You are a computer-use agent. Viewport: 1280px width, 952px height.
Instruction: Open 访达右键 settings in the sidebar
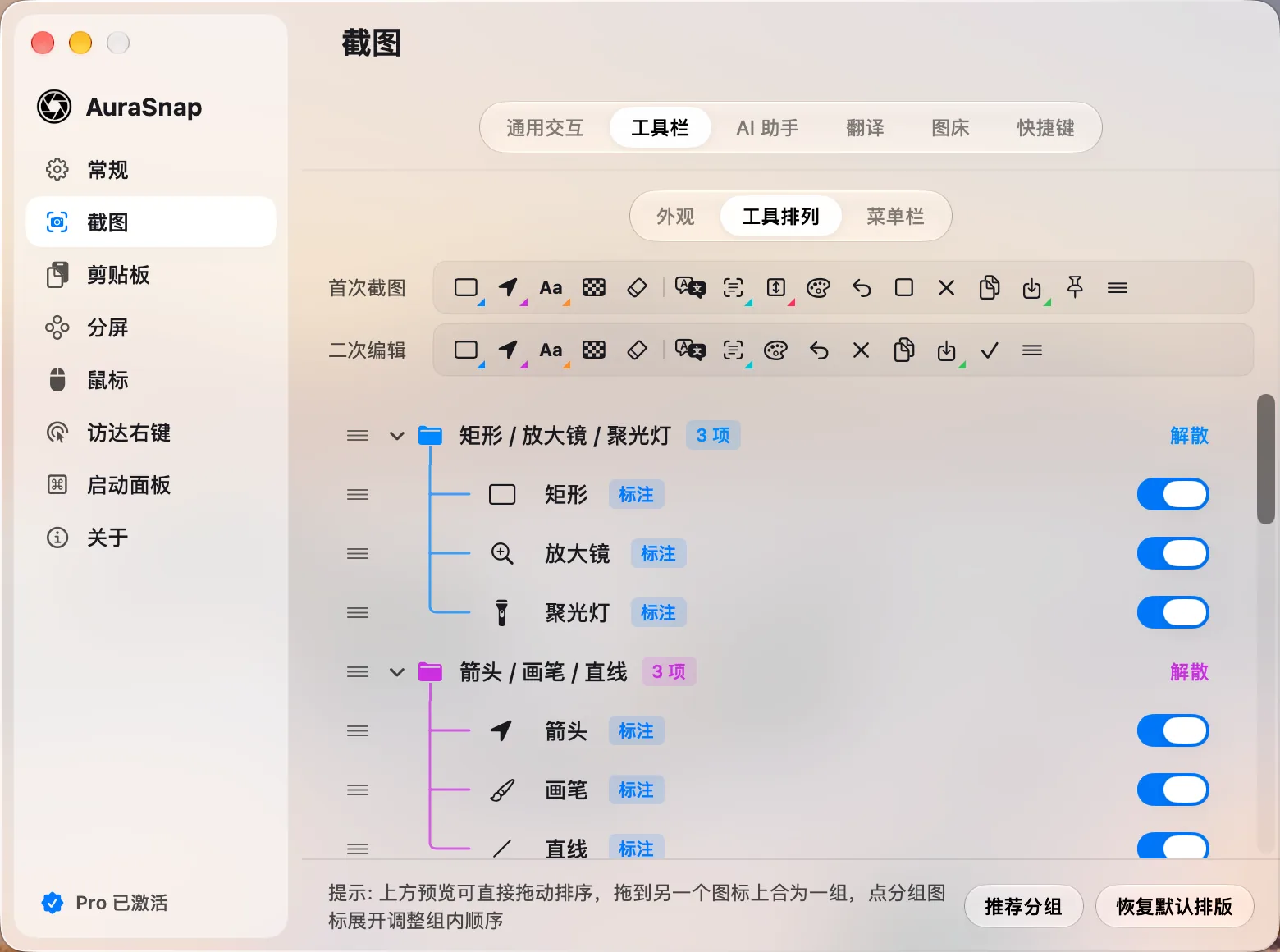(151, 433)
